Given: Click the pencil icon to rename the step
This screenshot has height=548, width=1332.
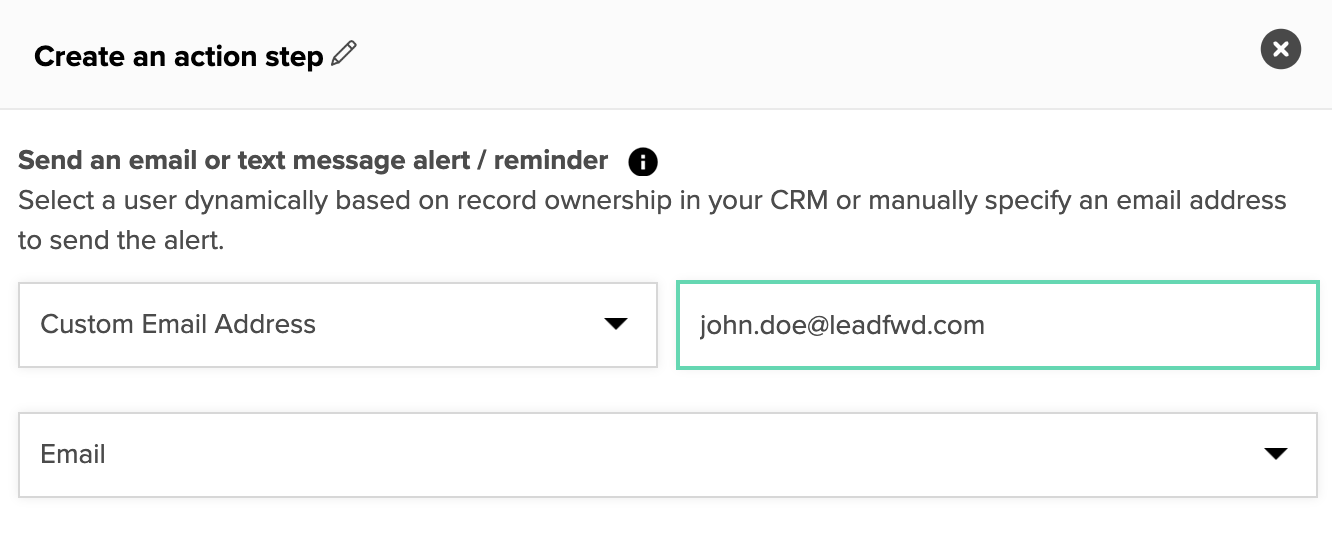Looking at the screenshot, I should pyautogui.click(x=344, y=54).
